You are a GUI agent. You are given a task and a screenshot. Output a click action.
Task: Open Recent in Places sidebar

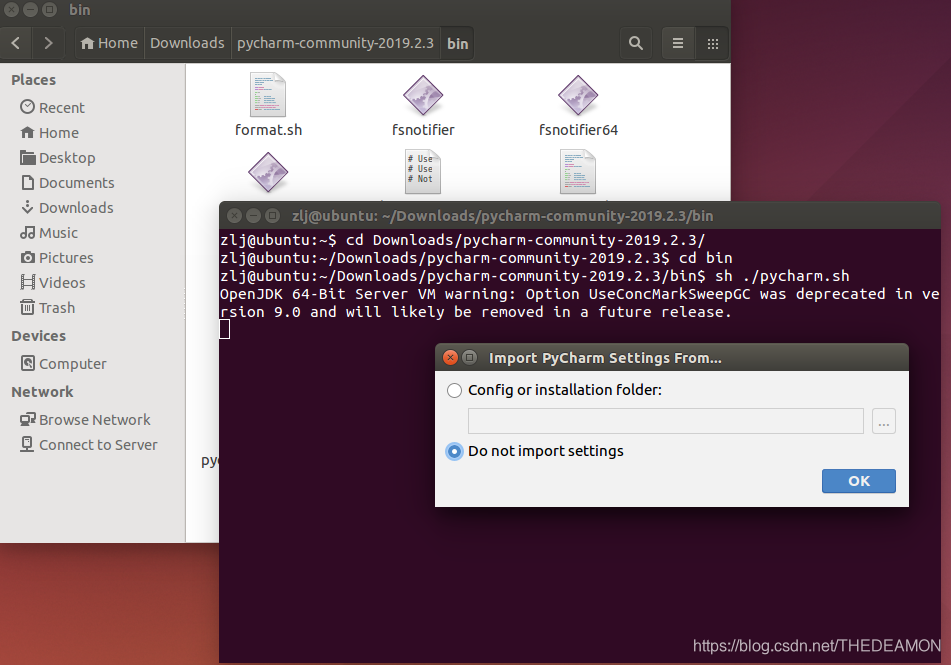point(53,107)
